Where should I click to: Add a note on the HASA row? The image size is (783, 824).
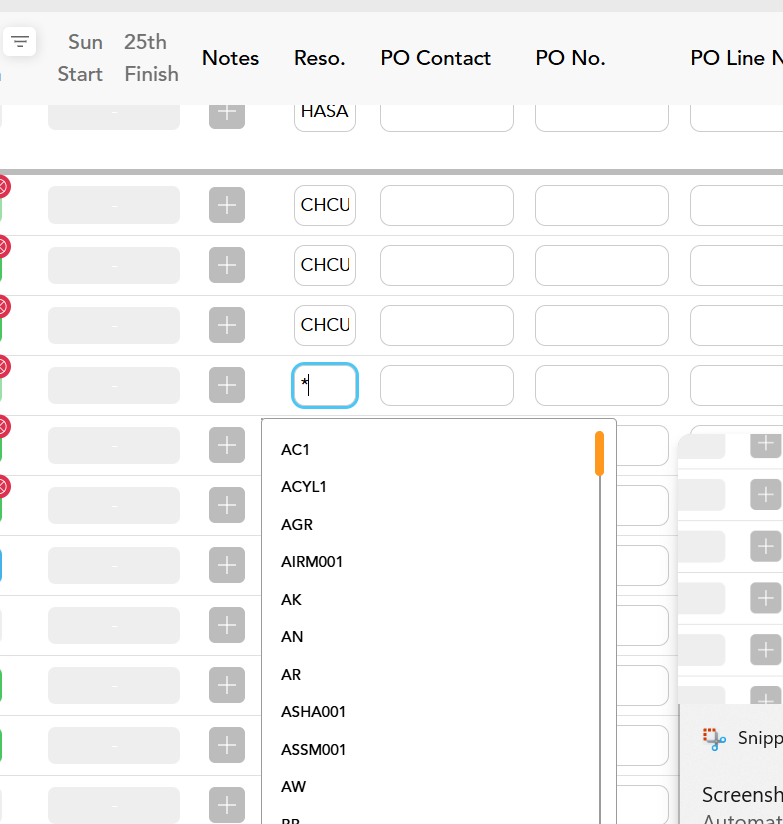coord(227,112)
